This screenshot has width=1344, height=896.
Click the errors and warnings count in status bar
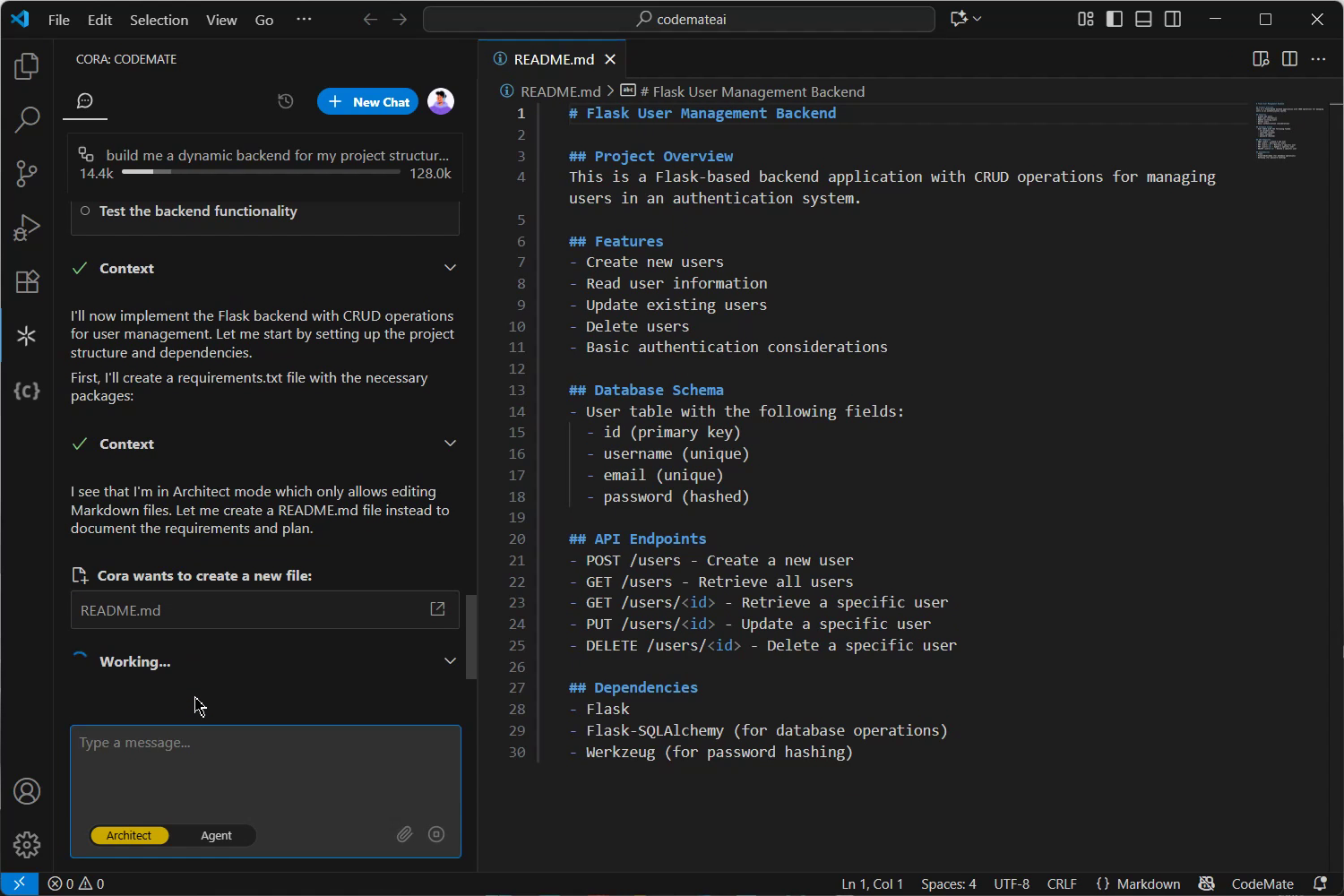(x=76, y=883)
